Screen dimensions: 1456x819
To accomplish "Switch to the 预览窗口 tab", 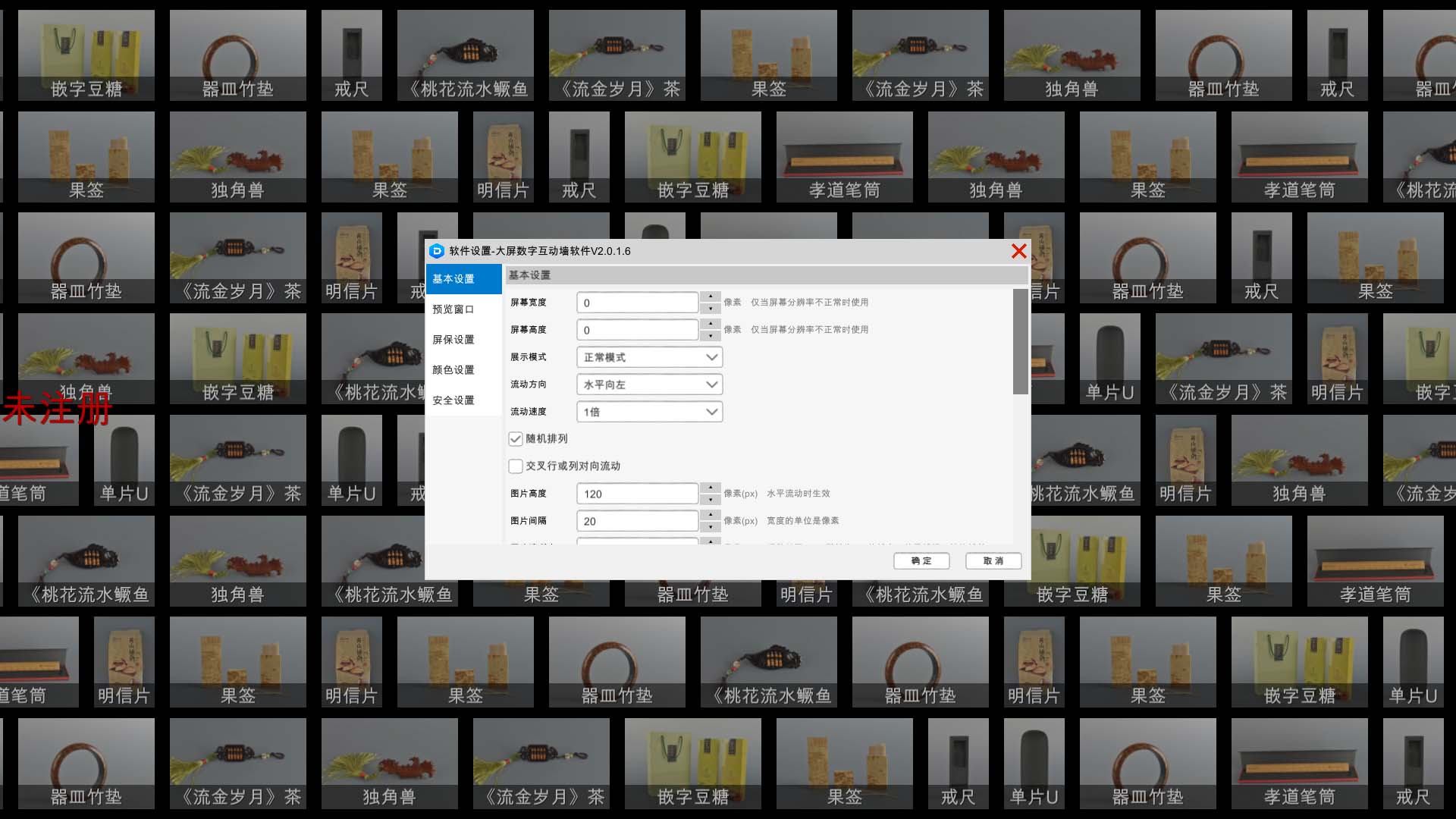I will [453, 309].
